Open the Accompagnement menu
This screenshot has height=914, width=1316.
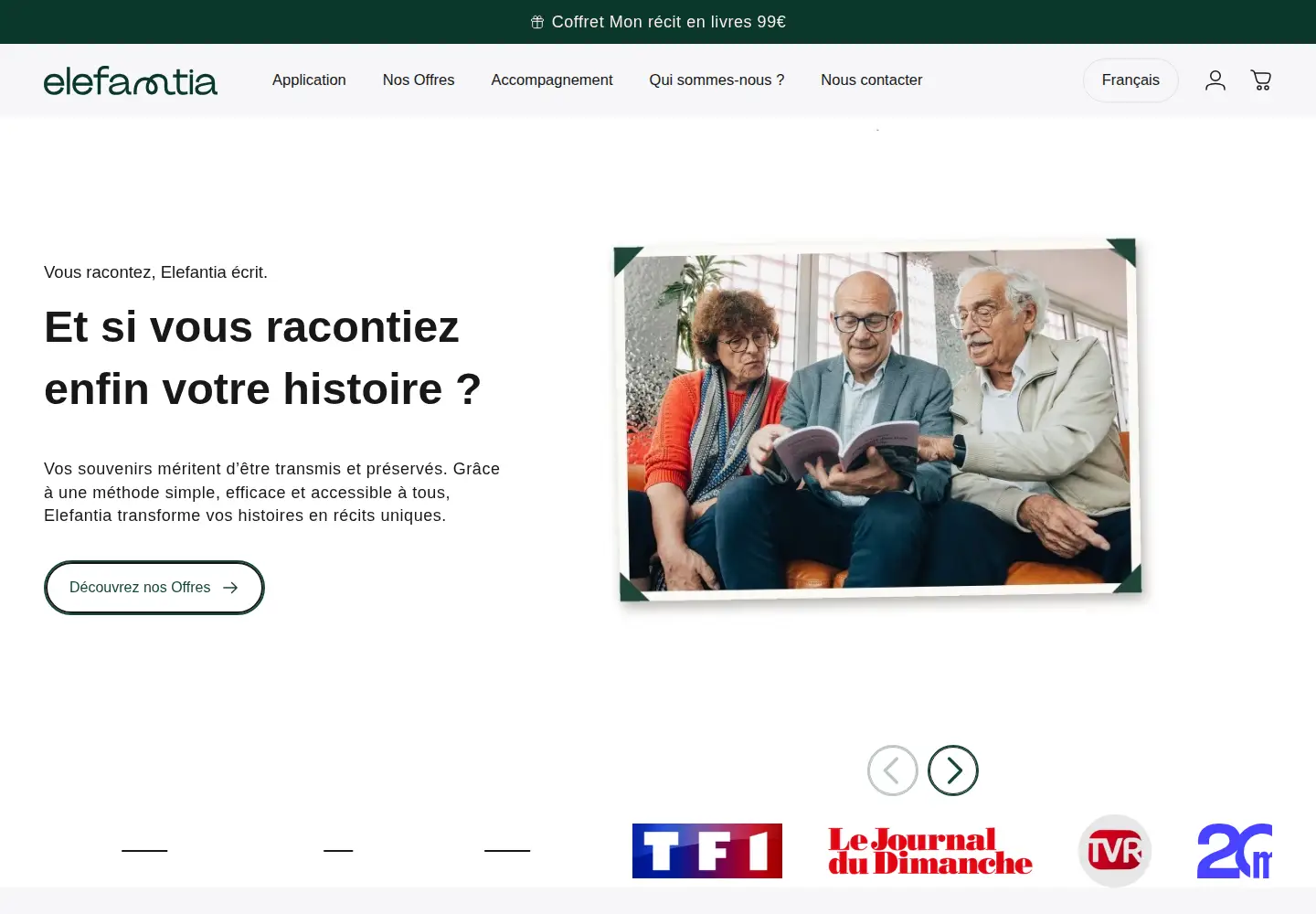(x=552, y=80)
